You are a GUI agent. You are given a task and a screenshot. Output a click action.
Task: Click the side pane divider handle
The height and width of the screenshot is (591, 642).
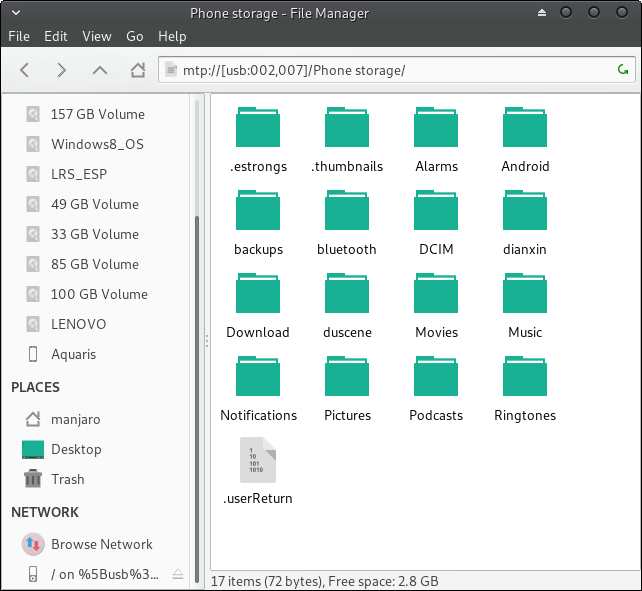[x=206, y=340]
